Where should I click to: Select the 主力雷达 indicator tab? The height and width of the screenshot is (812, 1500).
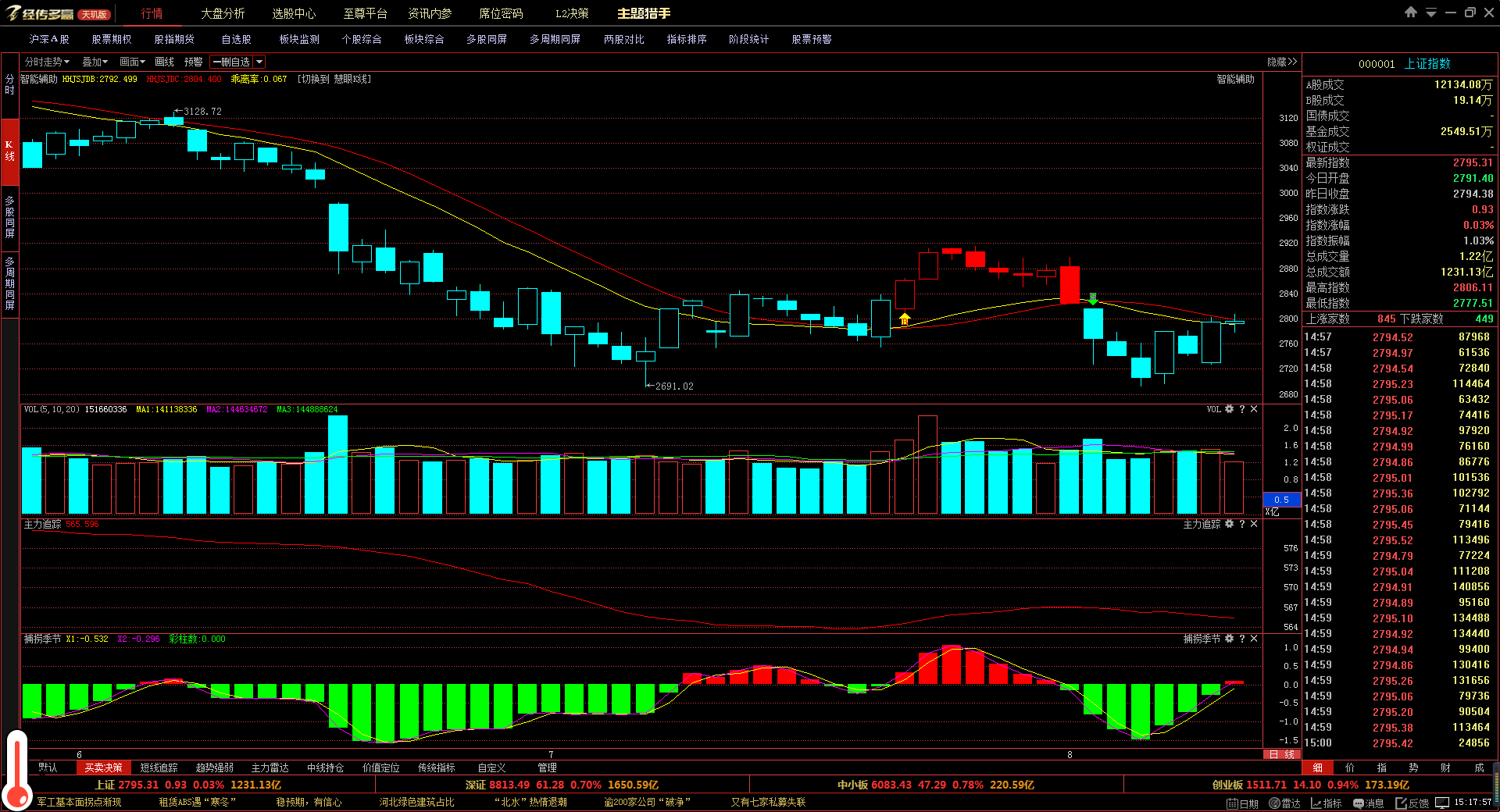(270, 767)
